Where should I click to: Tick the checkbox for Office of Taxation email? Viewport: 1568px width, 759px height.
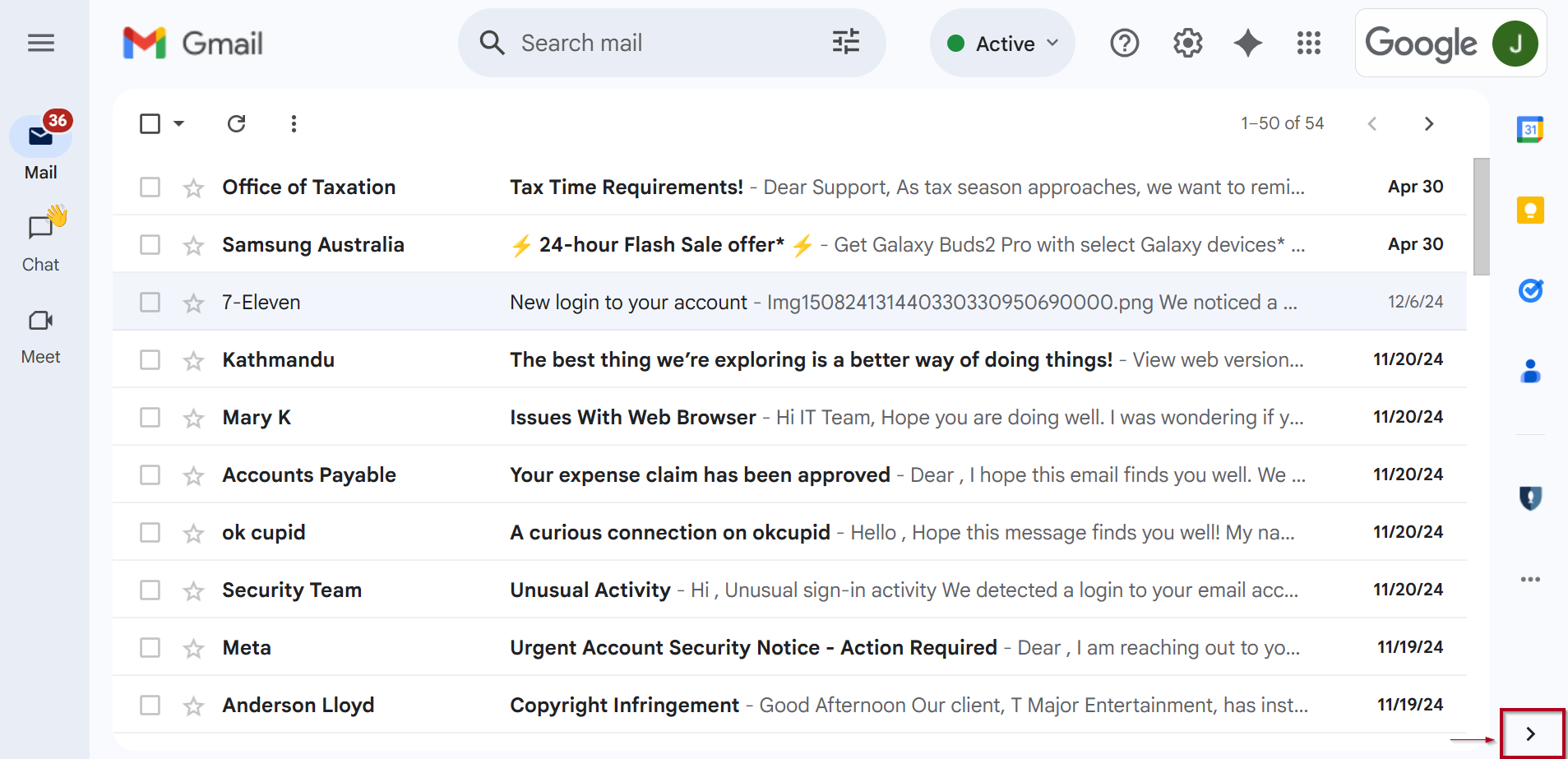click(150, 187)
